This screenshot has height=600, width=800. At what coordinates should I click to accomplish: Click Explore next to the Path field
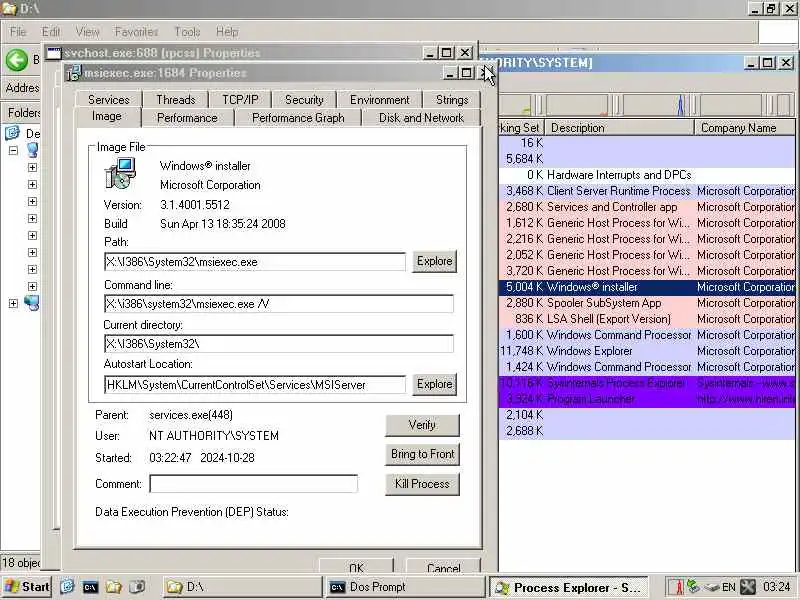(x=434, y=261)
